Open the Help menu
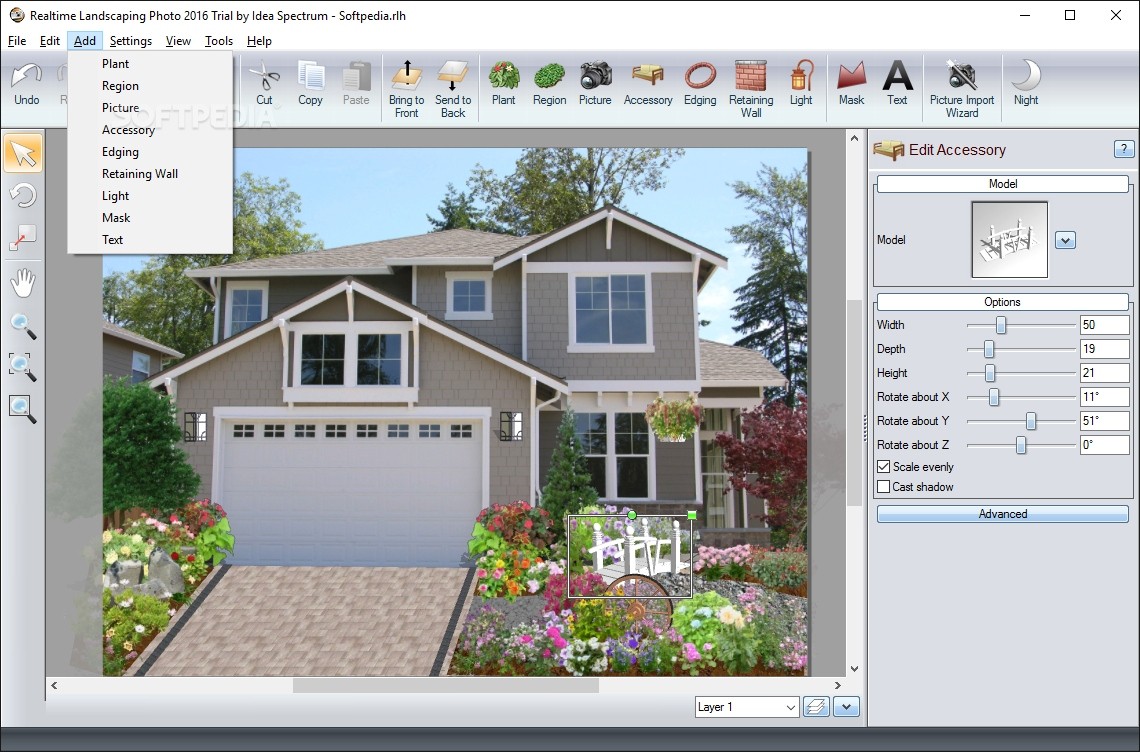 (x=260, y=41)
